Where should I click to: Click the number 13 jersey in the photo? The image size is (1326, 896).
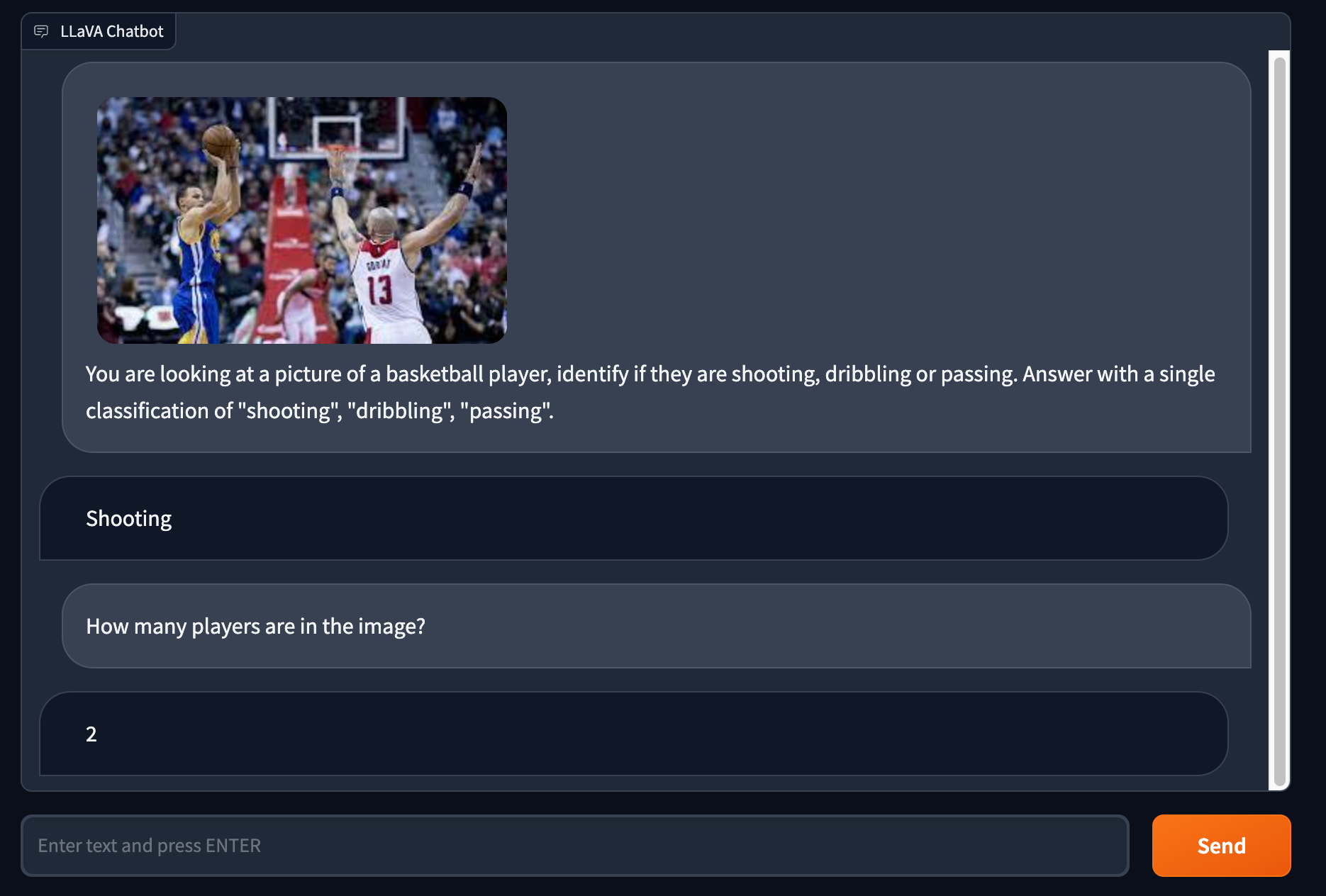379,289
